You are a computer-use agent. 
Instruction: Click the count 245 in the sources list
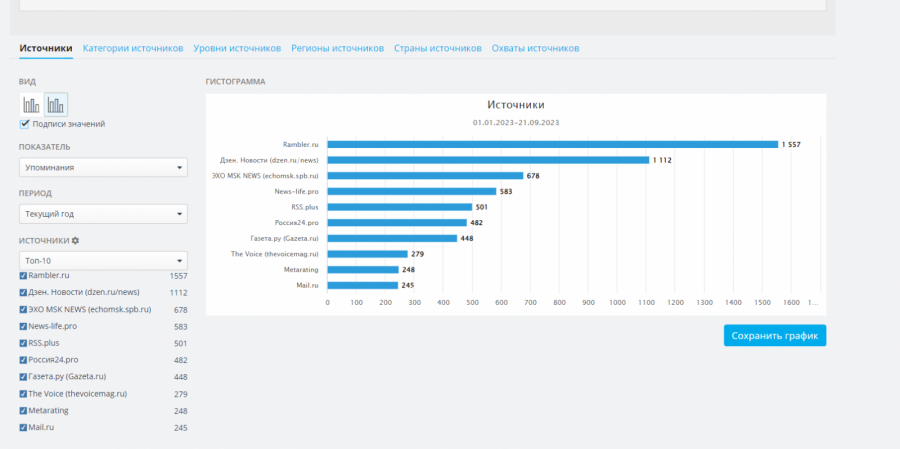pos(180,428)
